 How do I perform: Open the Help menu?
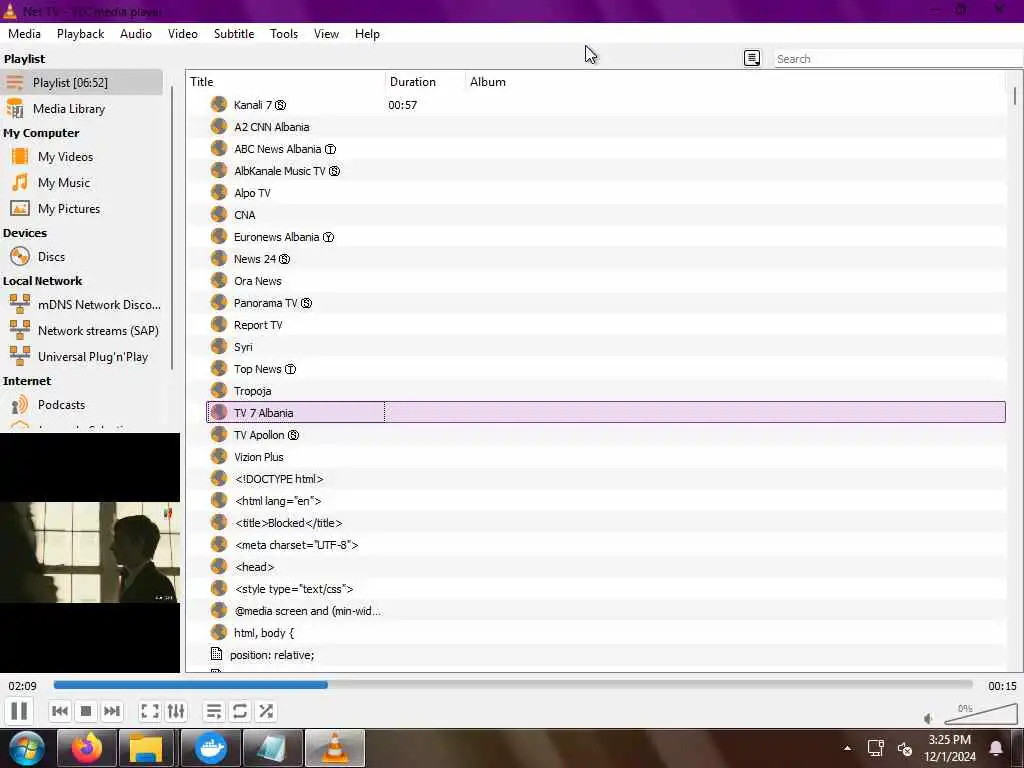[x=367, y=34]
